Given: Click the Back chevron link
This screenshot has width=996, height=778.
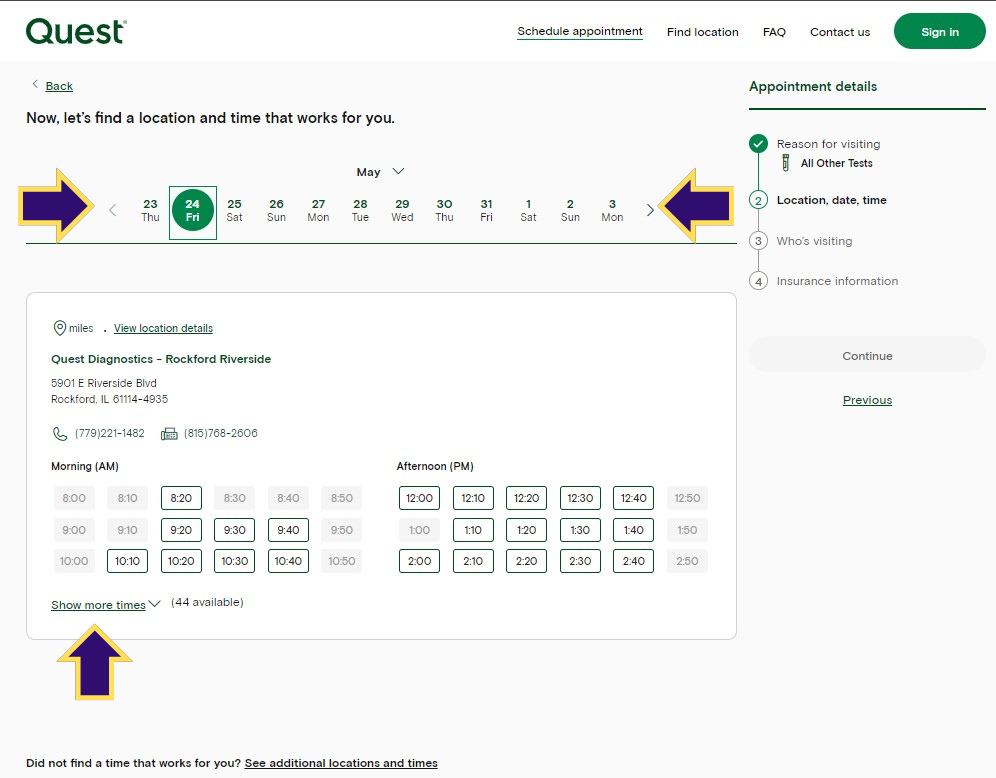Looking at the screenshot, I should (52, 86).
